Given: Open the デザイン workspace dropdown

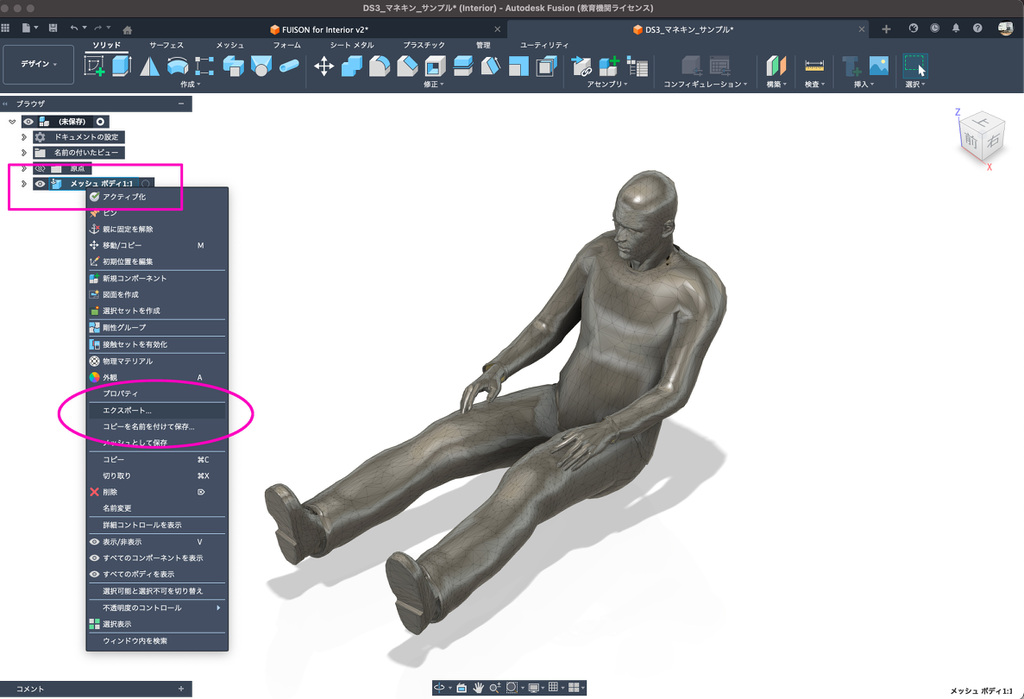Looking at the screenshot, I should [38, 64].
